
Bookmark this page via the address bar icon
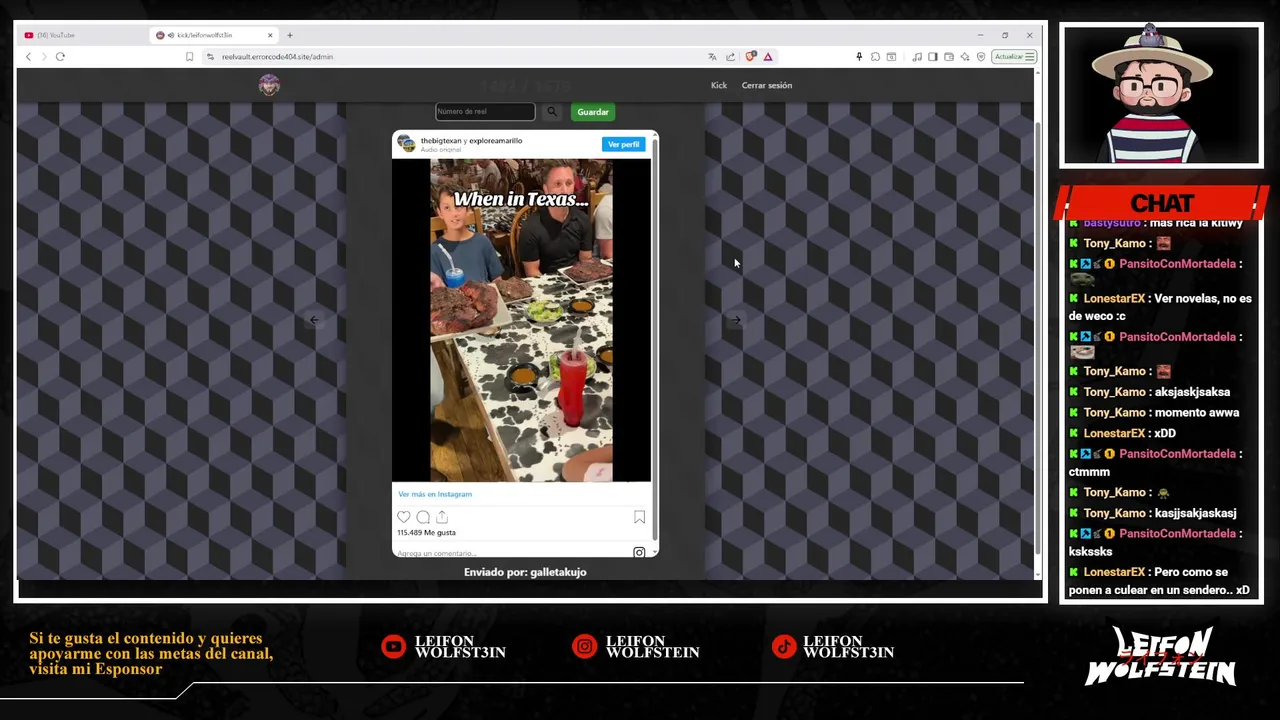point(189,56)
